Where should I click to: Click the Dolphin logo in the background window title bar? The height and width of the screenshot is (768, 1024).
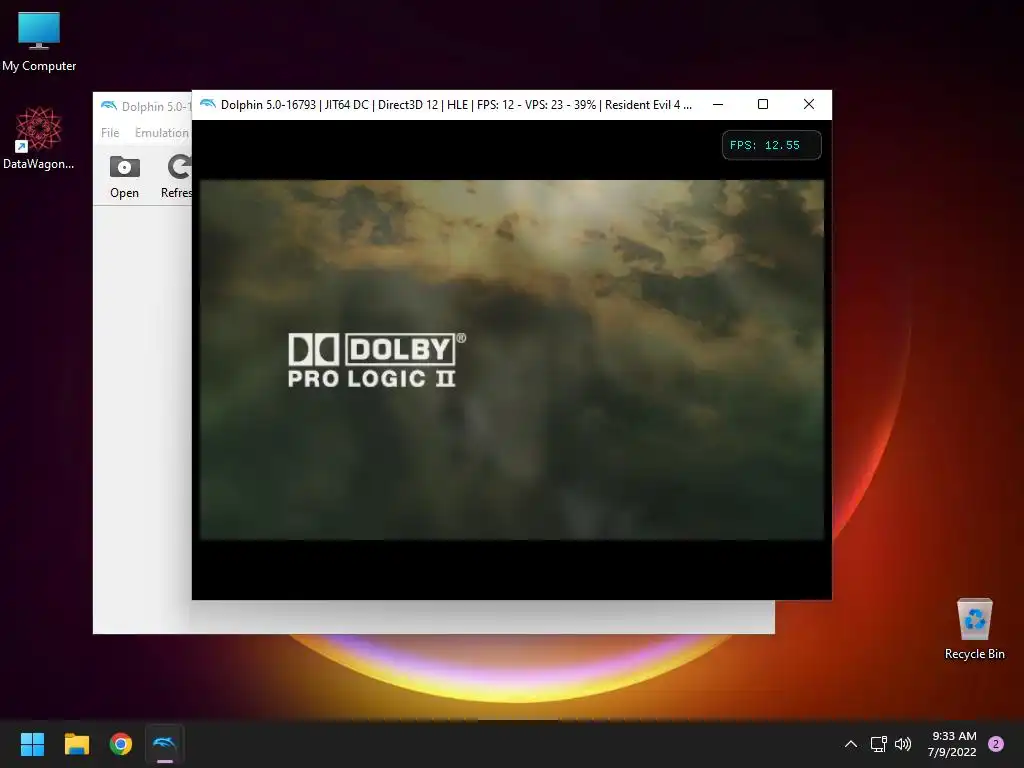[108, 106]
